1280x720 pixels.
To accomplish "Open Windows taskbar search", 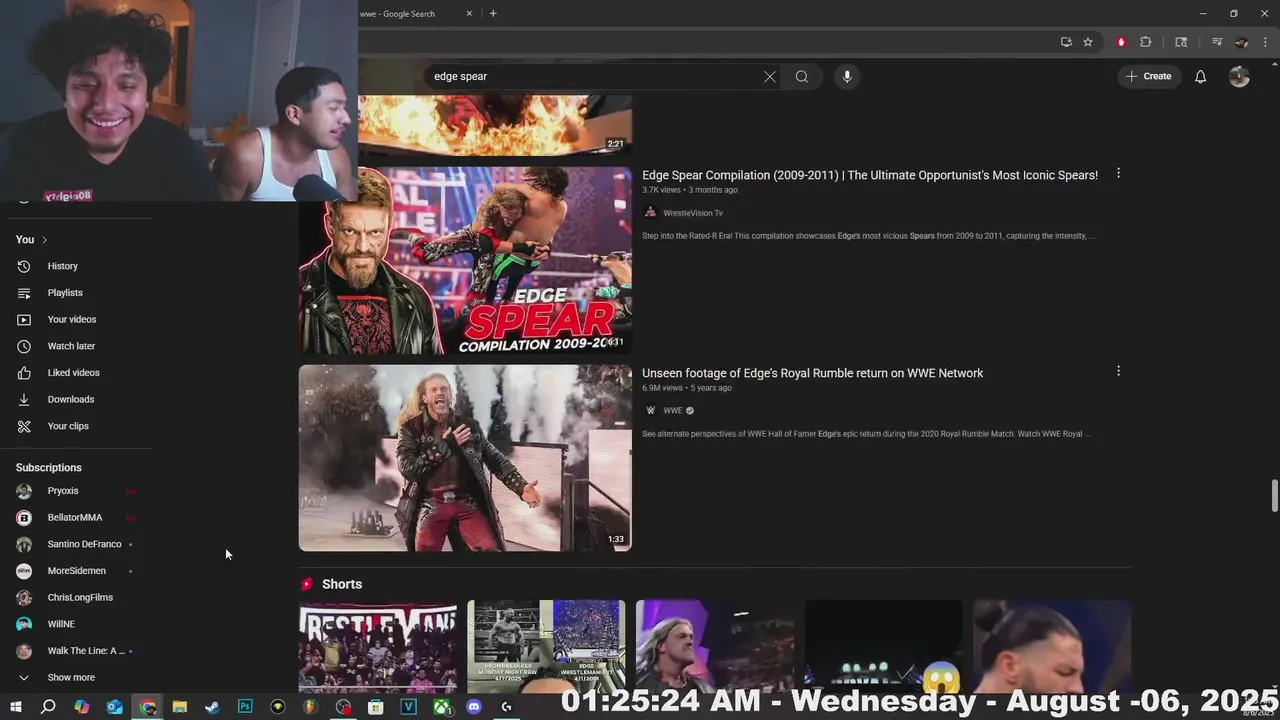I will [x=48, y=707].
